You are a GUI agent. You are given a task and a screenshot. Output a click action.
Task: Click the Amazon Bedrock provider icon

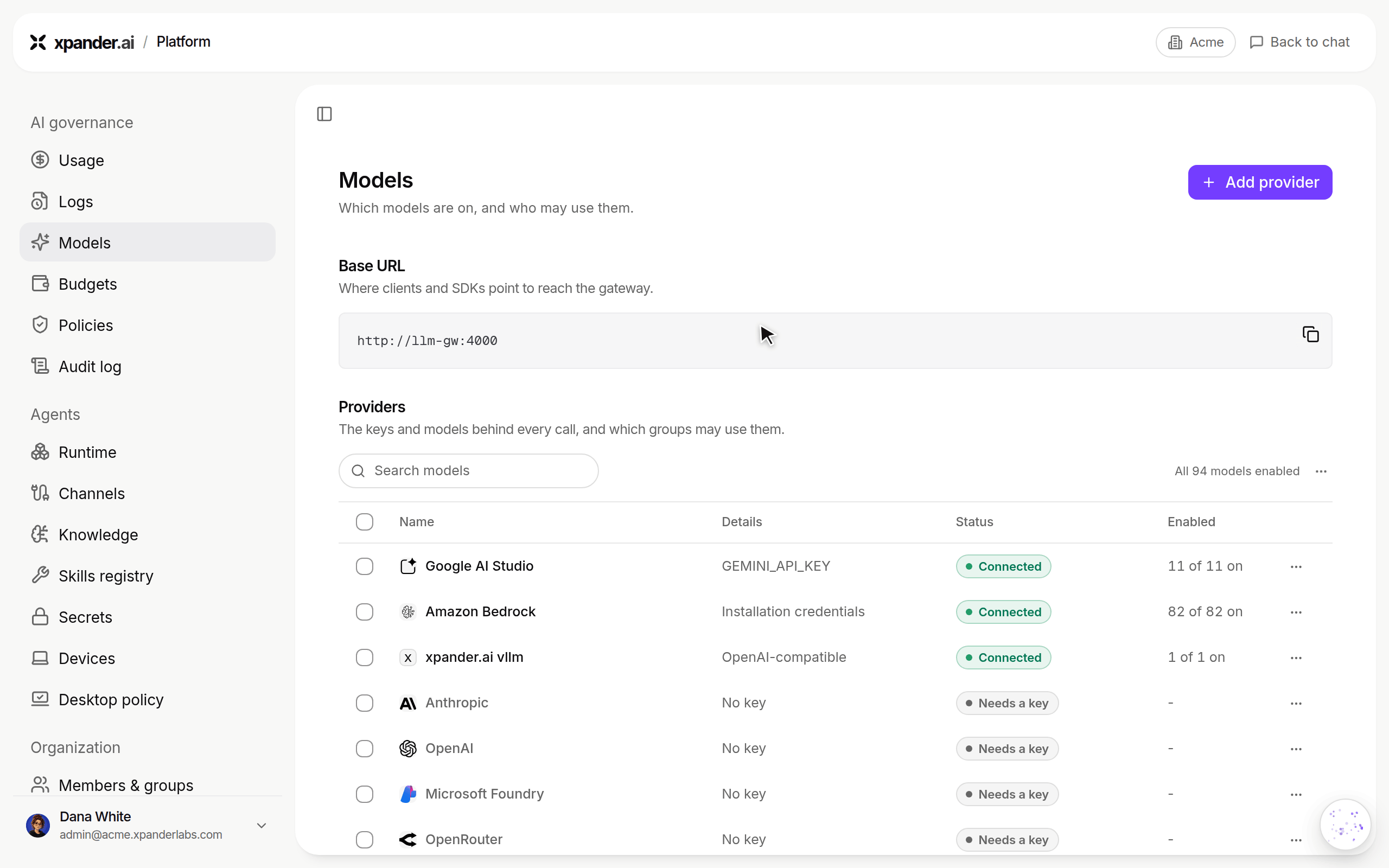pos(407,612)
